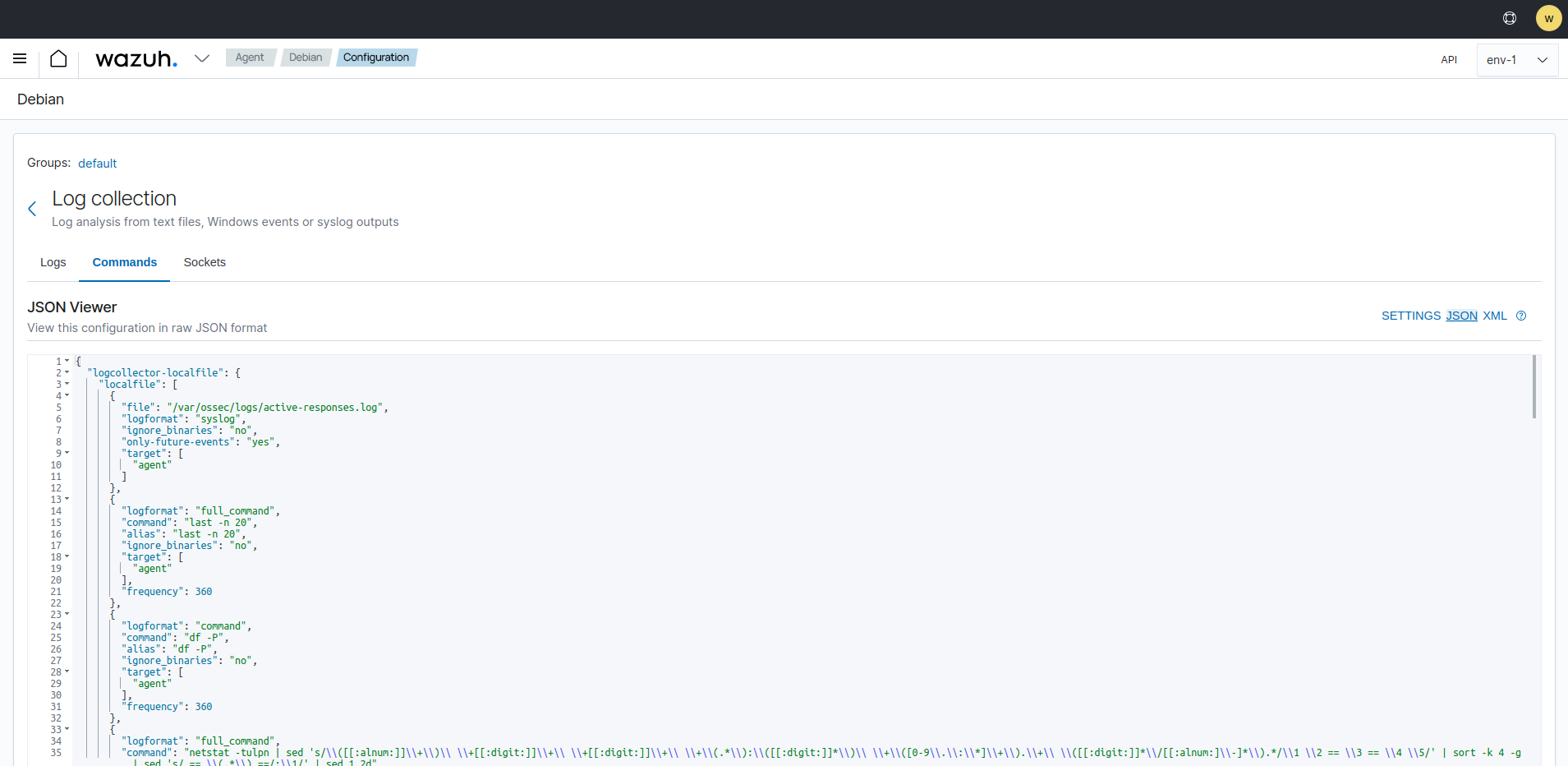This screenshot has height=766, width=1568.
Task: Collapse the target fold at line 28
Action: click(67, 671)
